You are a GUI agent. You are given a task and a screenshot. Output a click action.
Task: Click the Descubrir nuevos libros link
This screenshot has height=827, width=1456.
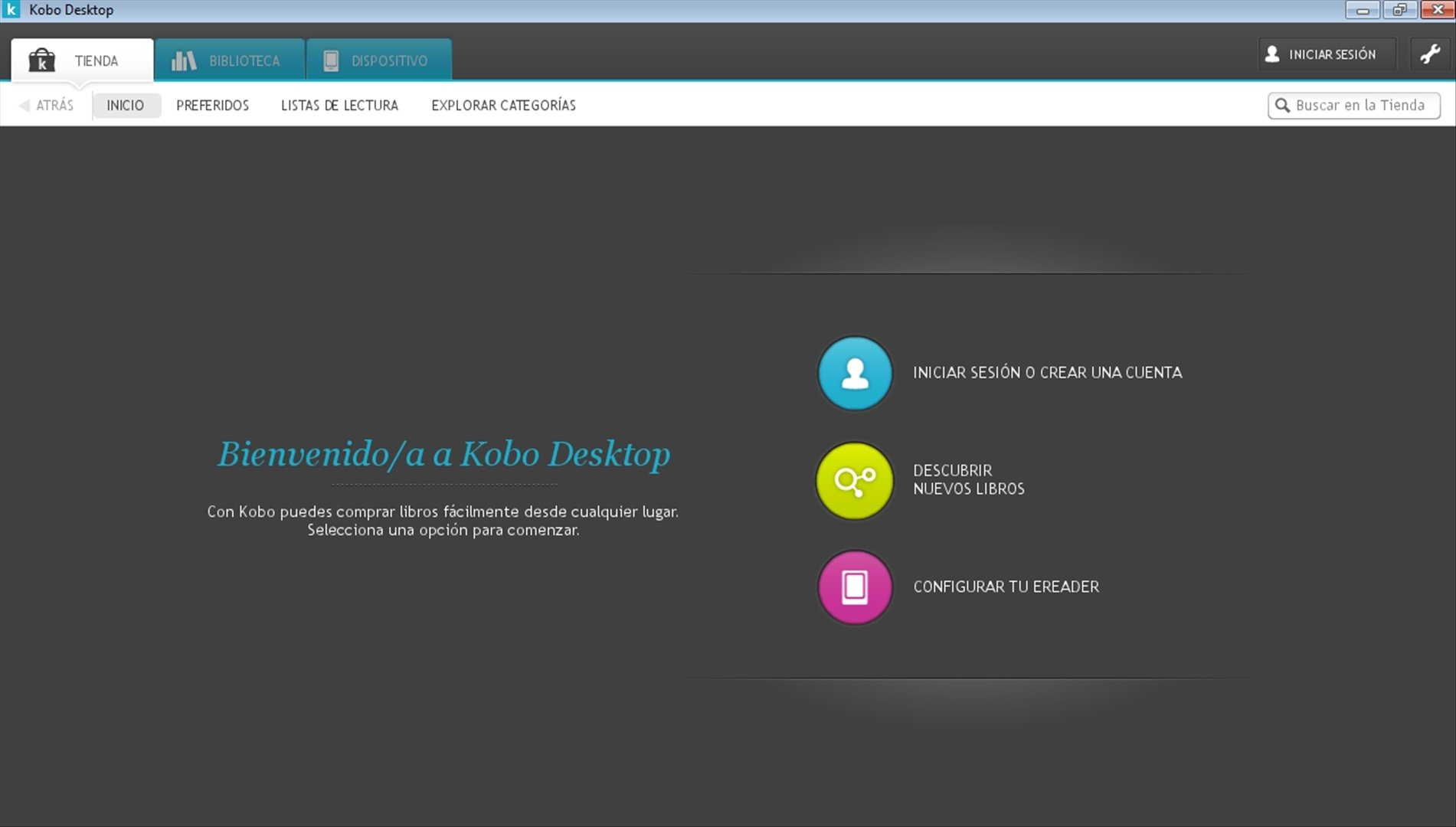[x=969, y=480]
